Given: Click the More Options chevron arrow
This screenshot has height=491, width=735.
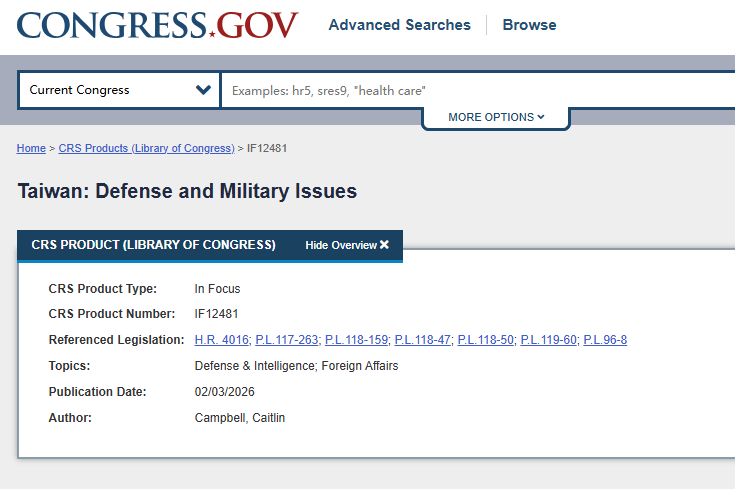Looking at the screenshot, I should coord(541,117).
